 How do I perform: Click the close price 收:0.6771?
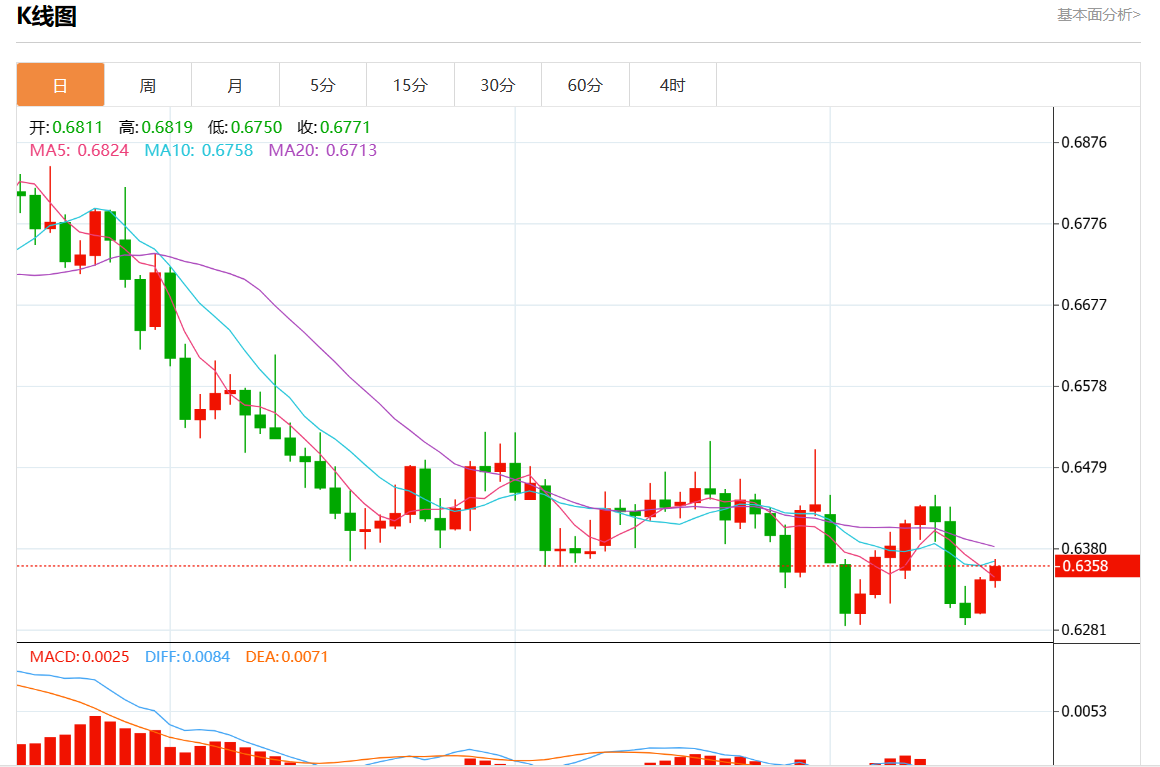334,127
